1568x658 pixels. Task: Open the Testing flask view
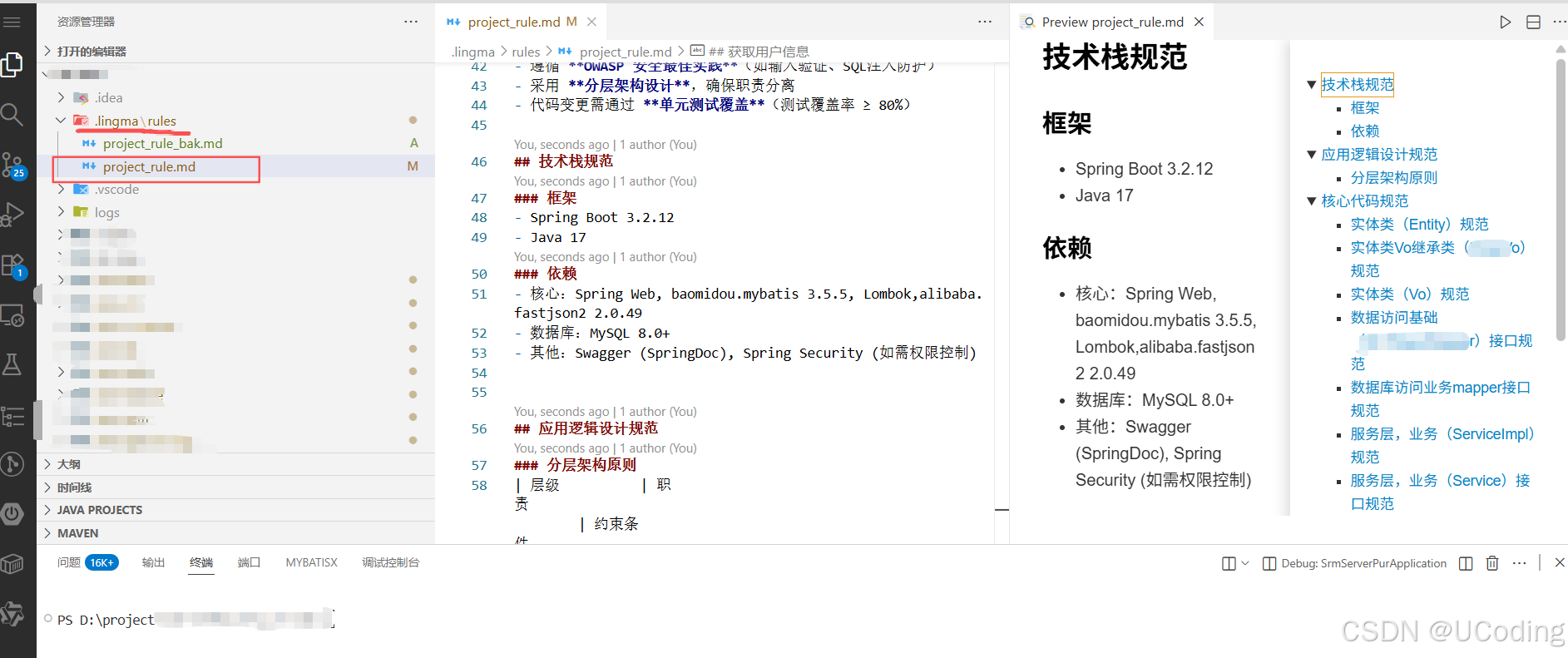click(x=12, y=364)
